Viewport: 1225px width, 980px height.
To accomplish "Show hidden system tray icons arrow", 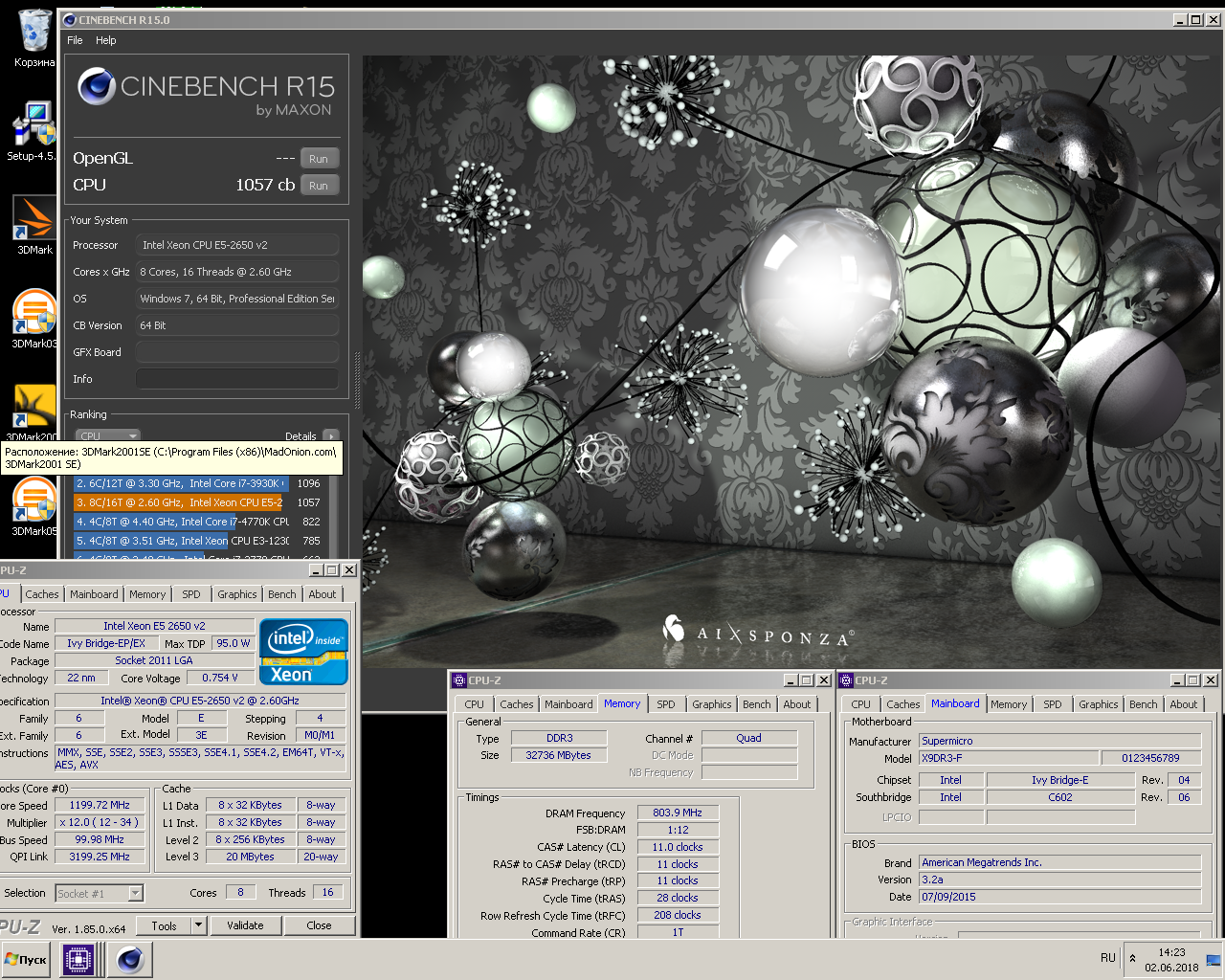I will 1133,958.
